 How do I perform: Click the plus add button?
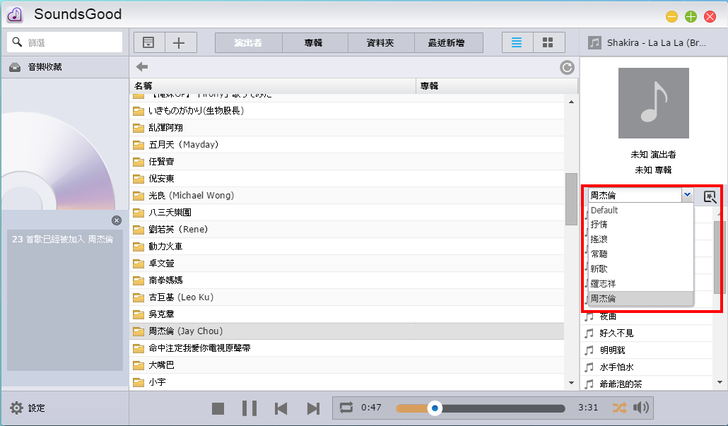click(x=179, y=42)
